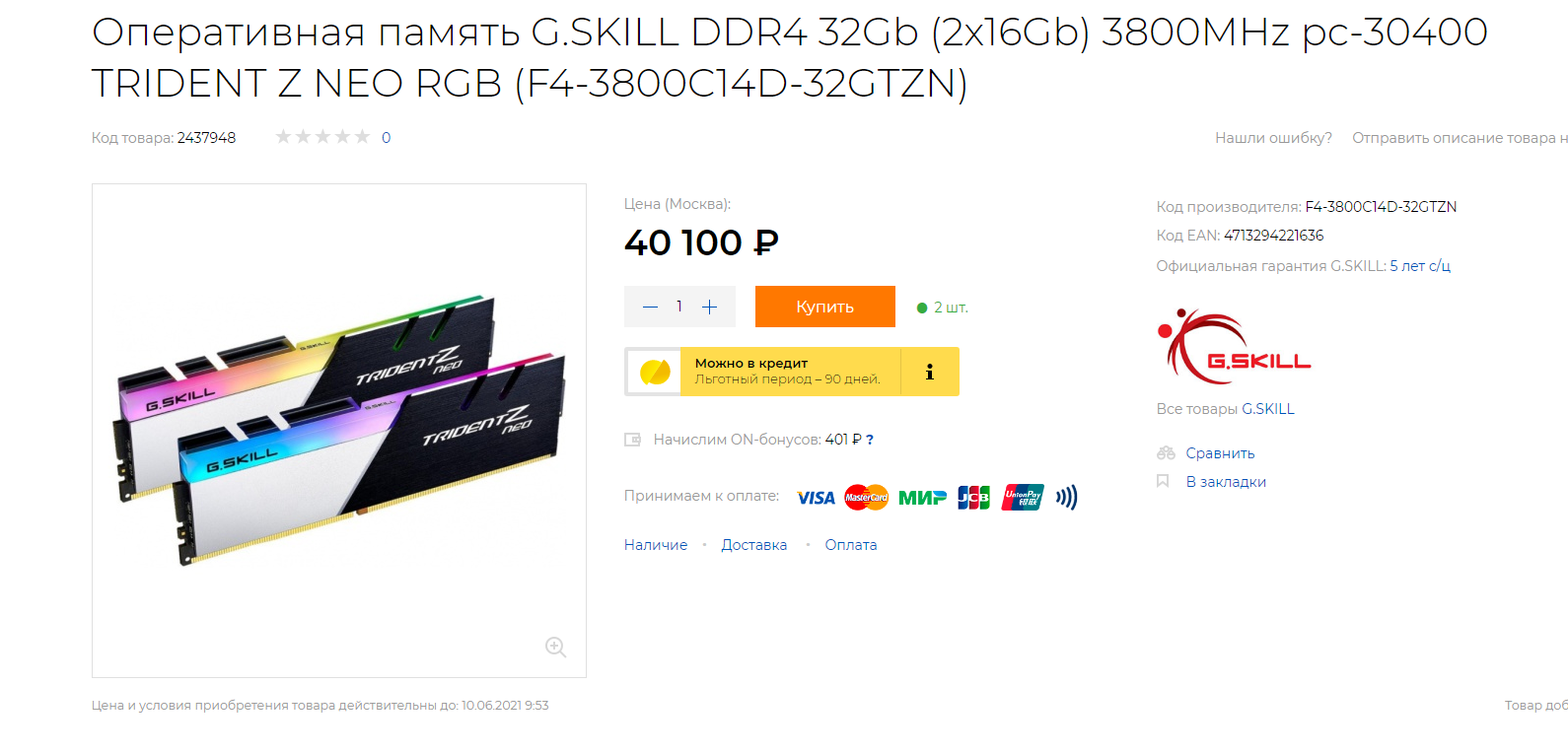Decrease quantity with the minus button
The width and height of the screenshot is (1568, 754).
point(650,307)
